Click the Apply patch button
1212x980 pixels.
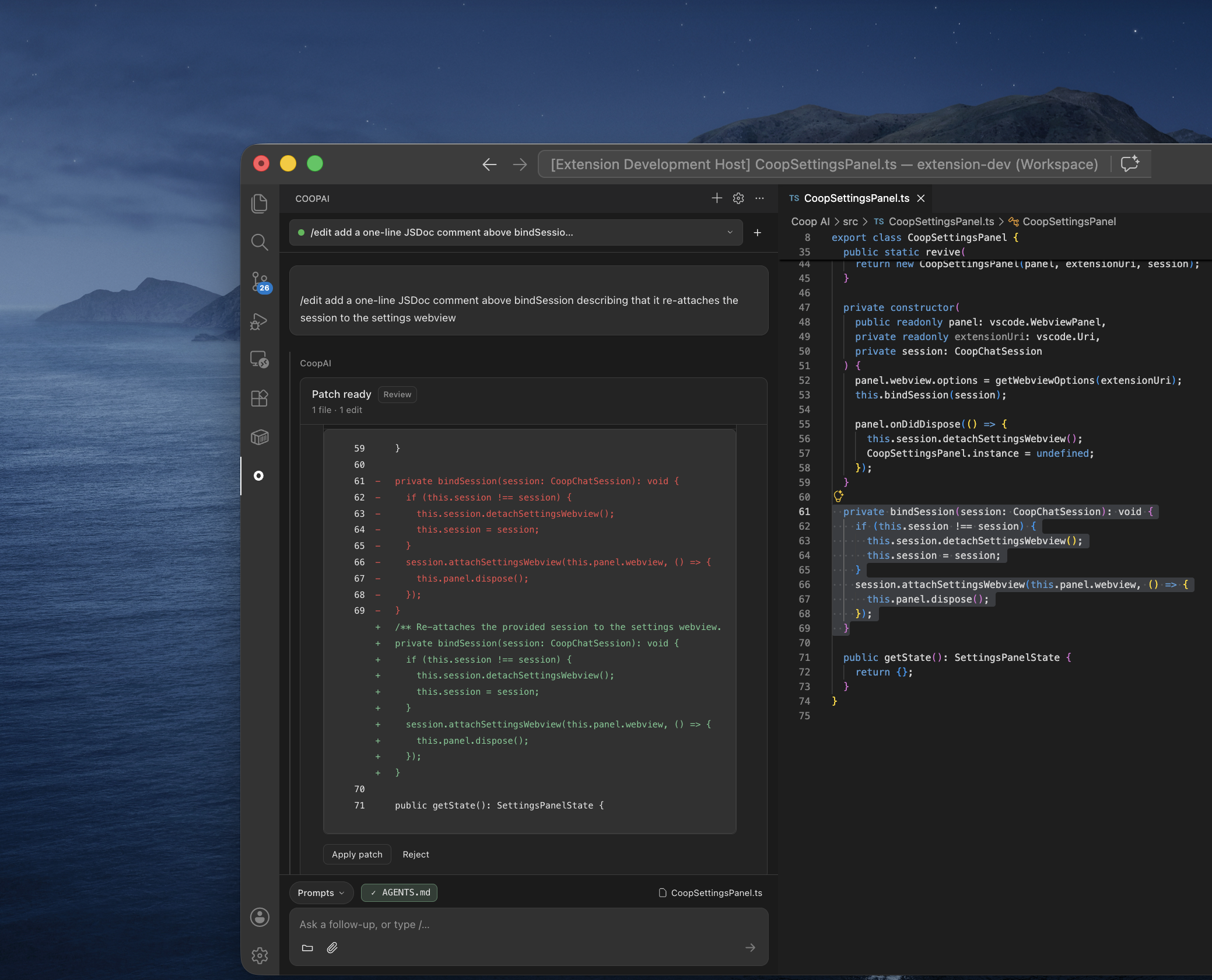tap(357, 854)
